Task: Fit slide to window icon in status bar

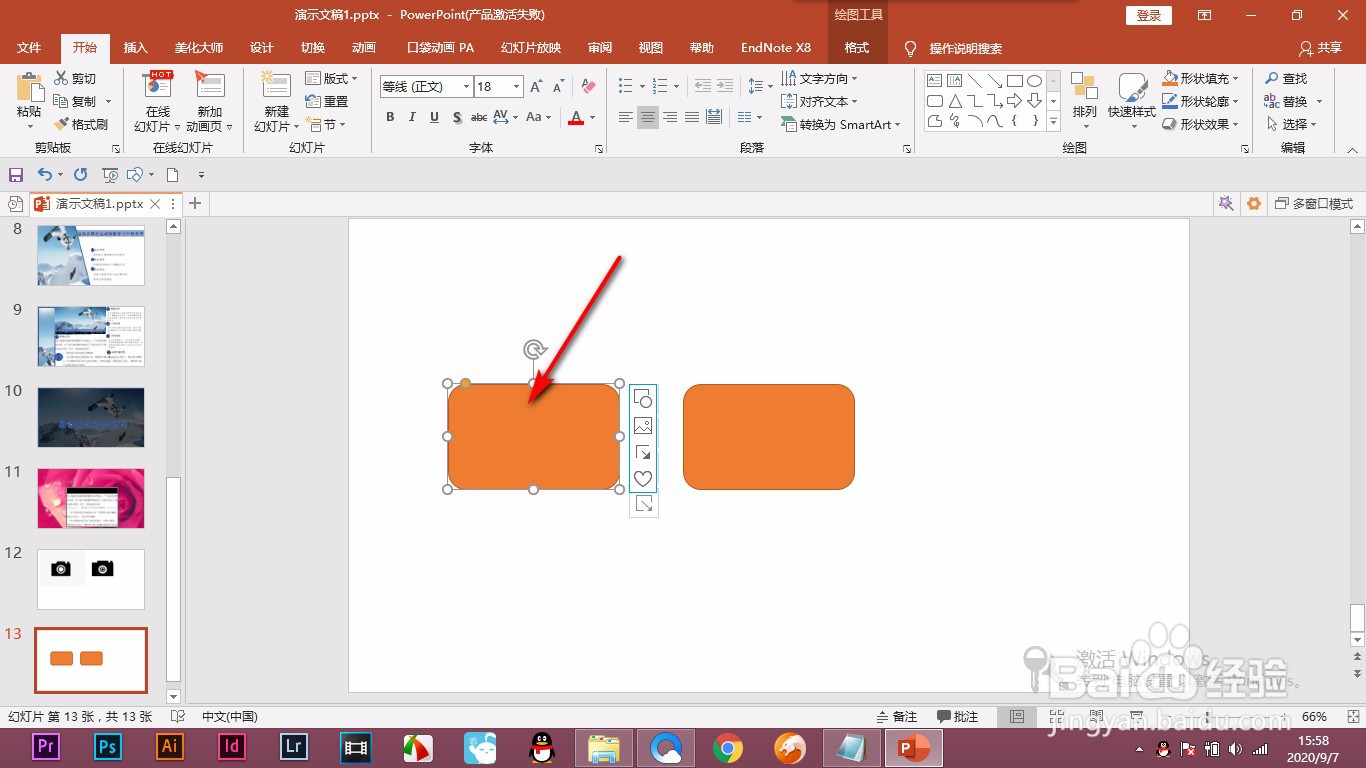Action: [1351, 717]
